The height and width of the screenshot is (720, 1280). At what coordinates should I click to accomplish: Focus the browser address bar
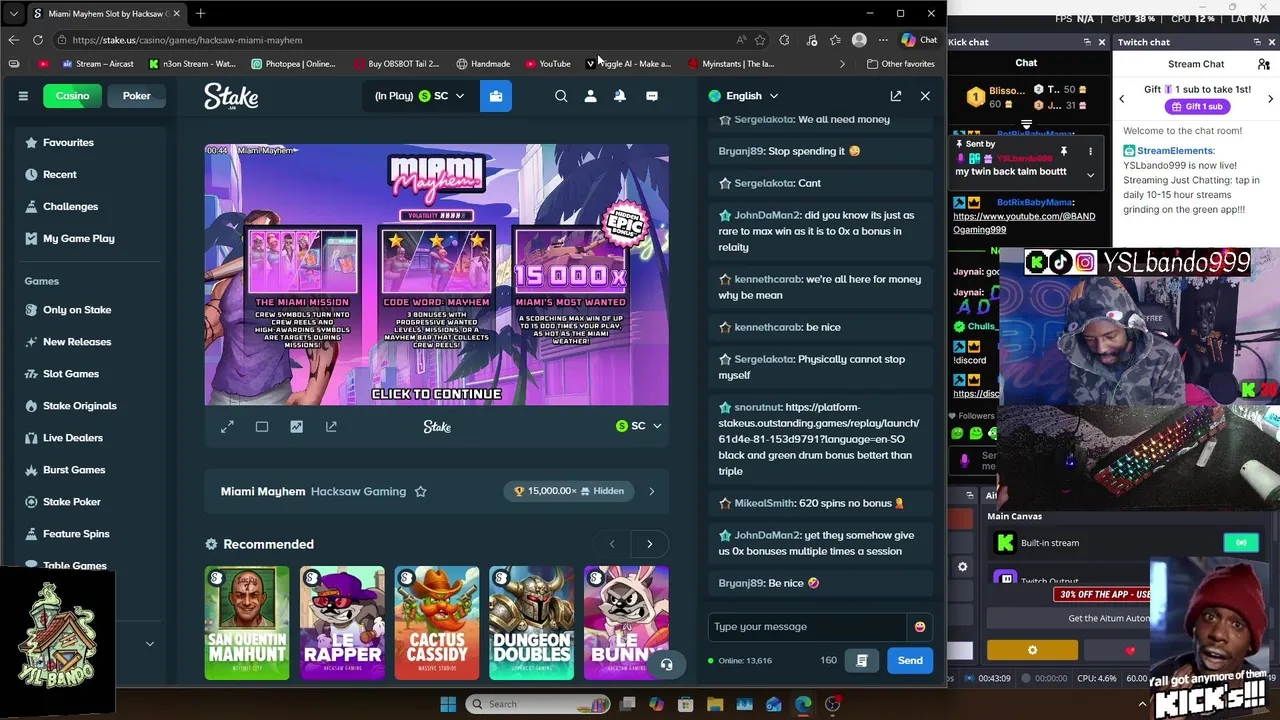click(400, 40)
